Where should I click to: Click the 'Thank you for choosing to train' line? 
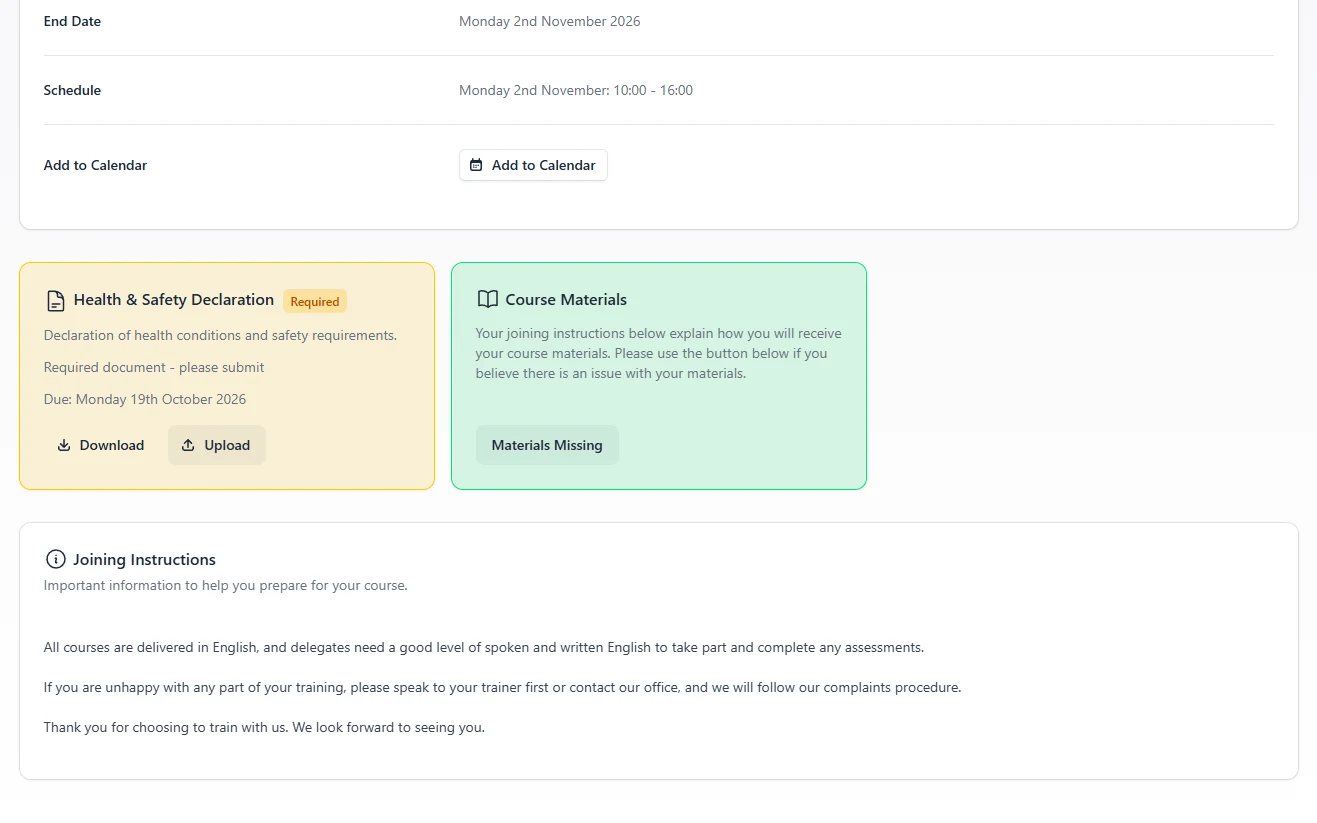(x=264, y=727)
